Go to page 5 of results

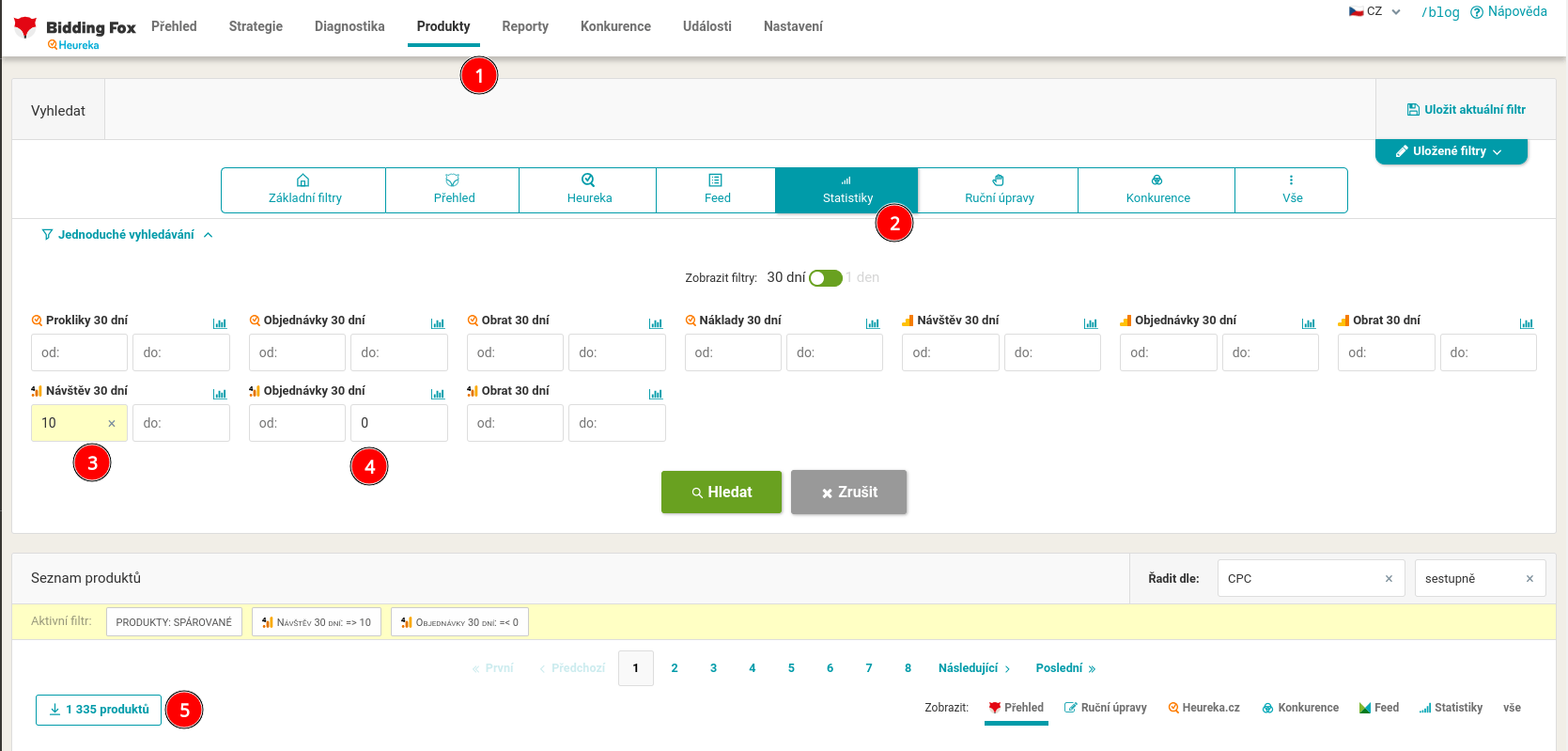coord(791,668)
